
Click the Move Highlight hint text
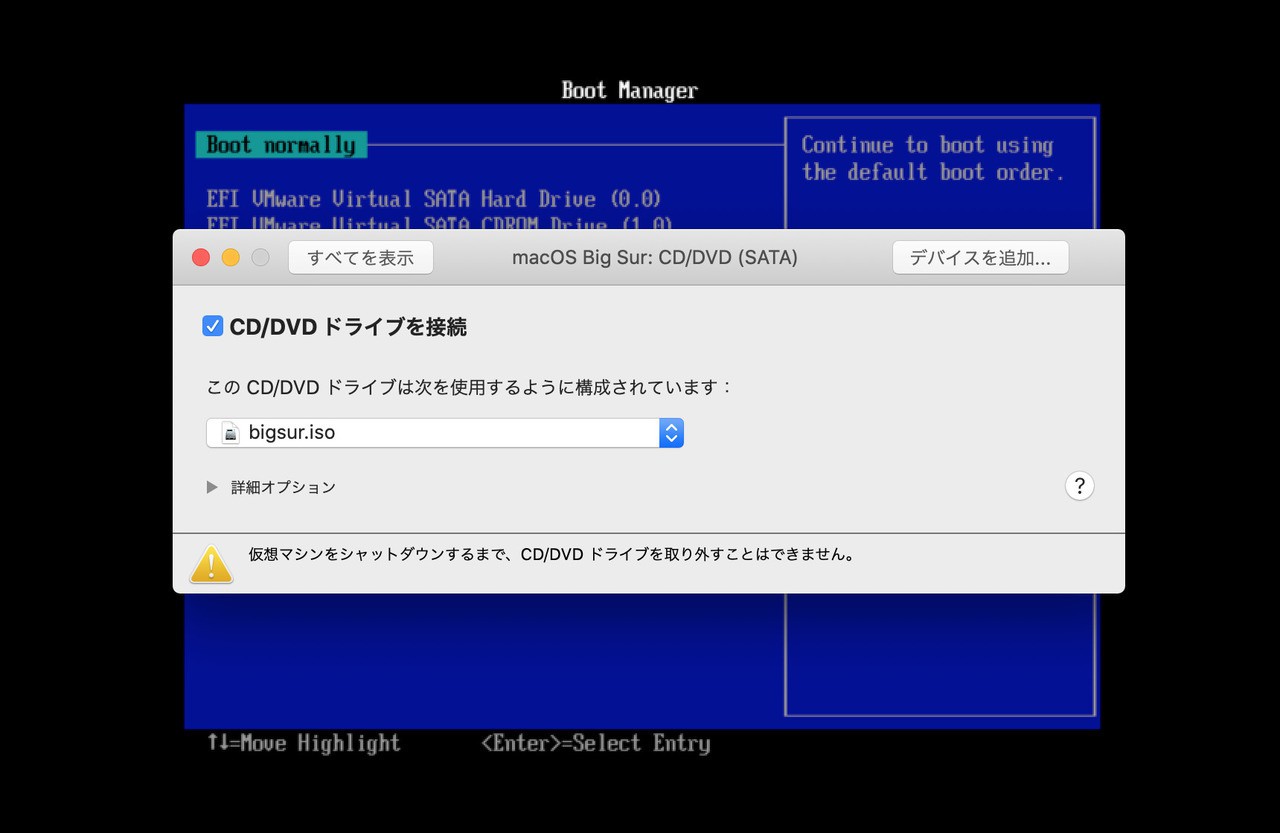coord(304,743)
